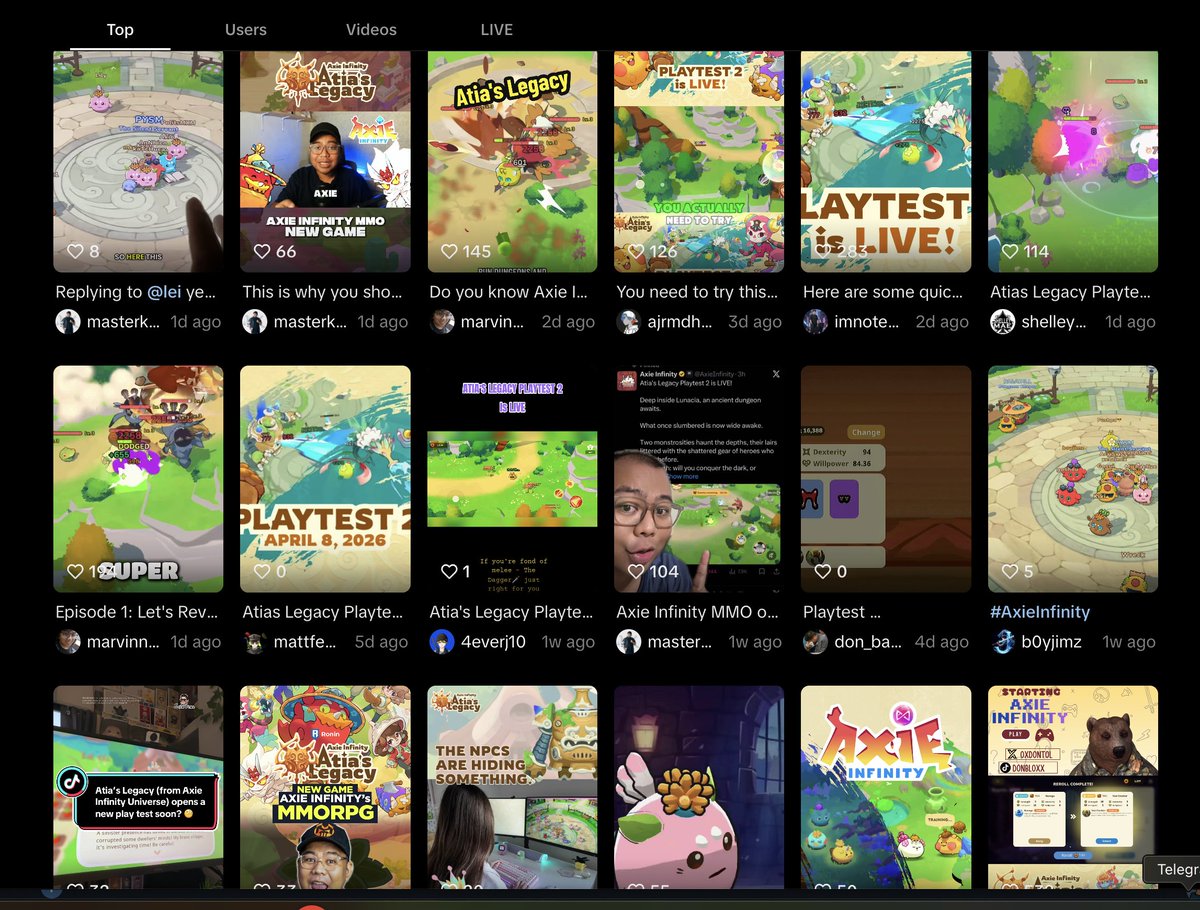Open thumbnail showing Dexterity and Willpower stats
This screenshot has width=1200, height=910.
pyautogui.click(x=886, y=479)
